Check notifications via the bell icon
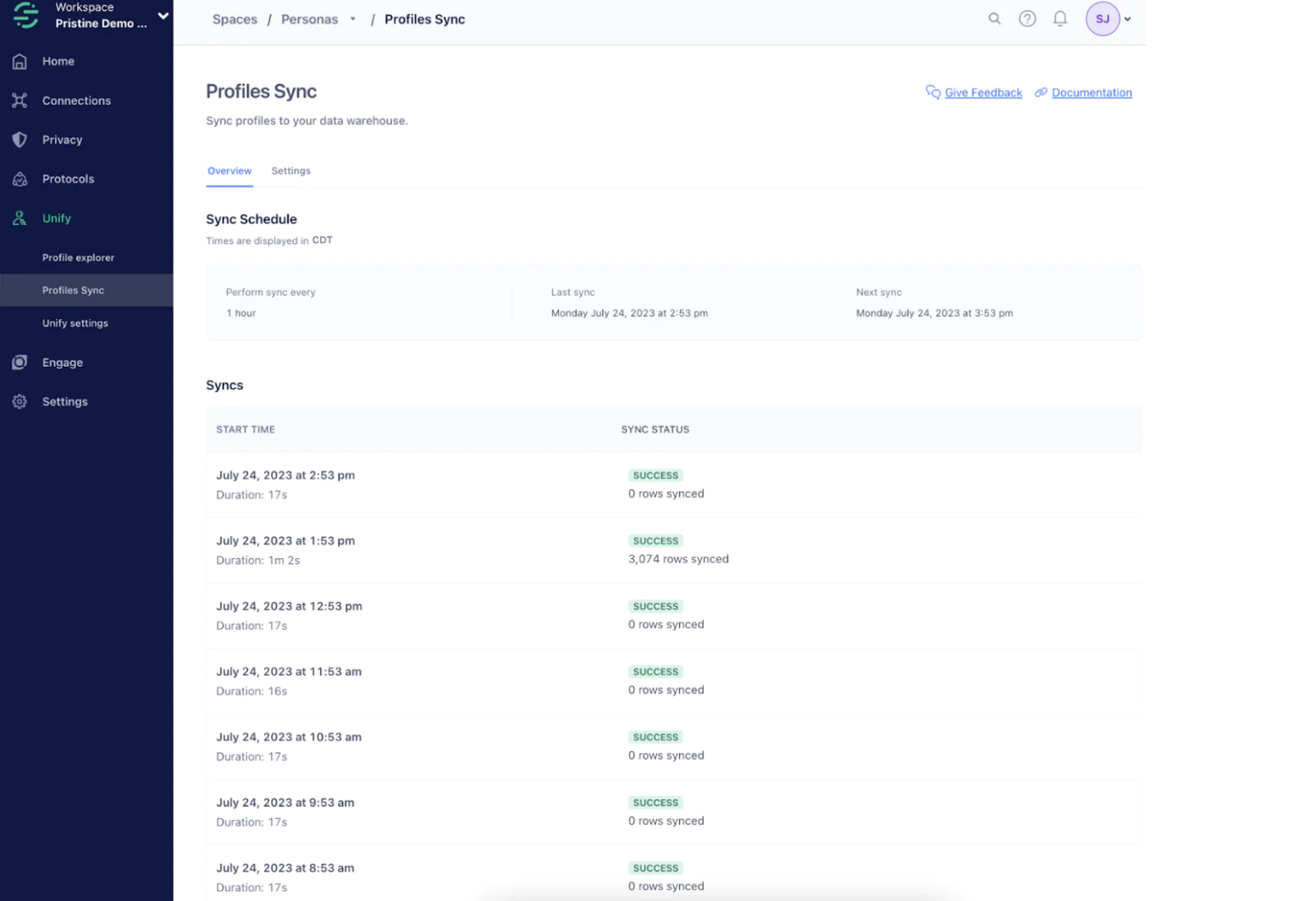Viewport: 1316px width, 901px height. (x=1059, y=18)
